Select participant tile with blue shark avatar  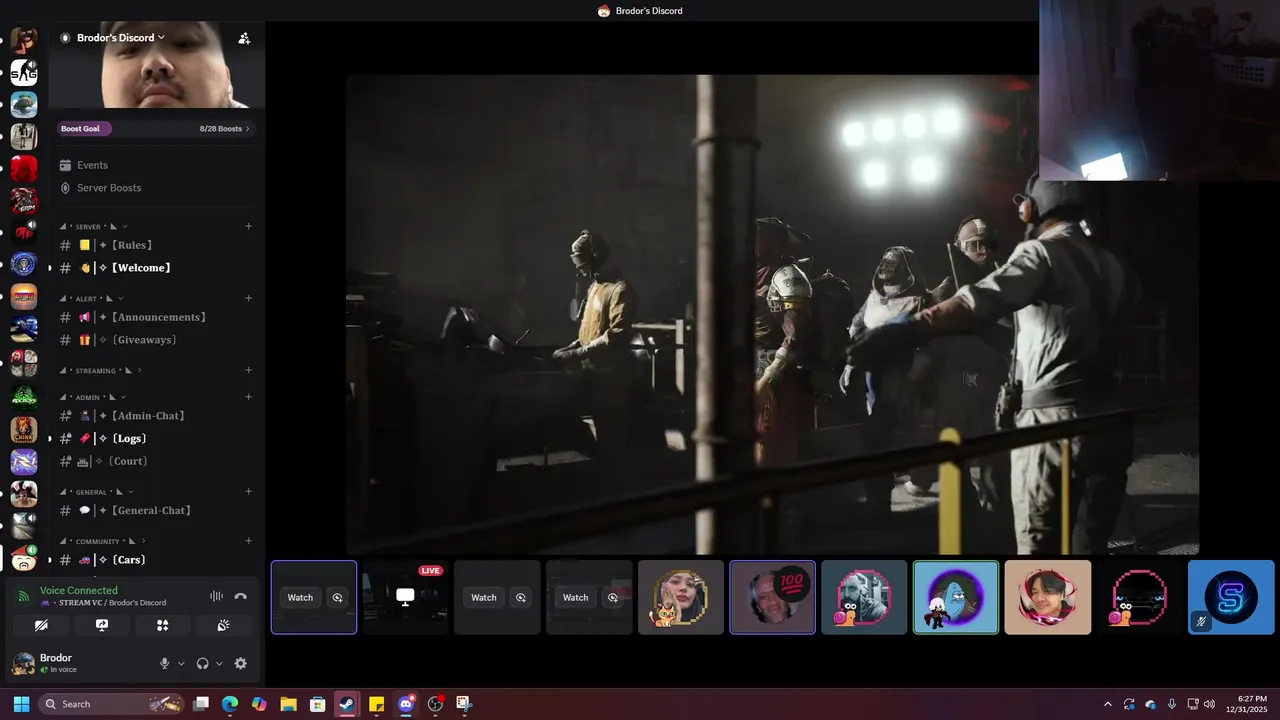(x=956, y=597)
